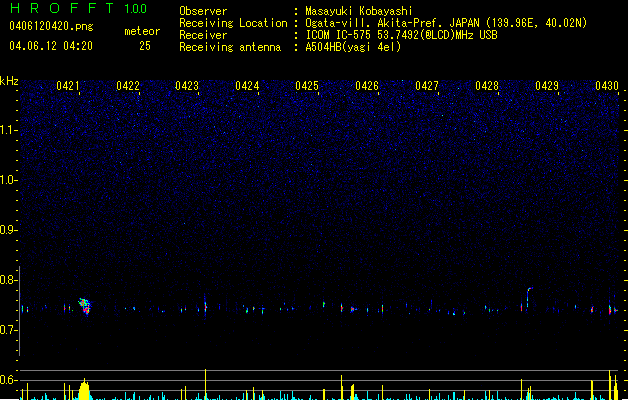The width and height of the screenshot is (629, 400).
Task: Click the 'Observer' field label
Action: (x=203, y=11)
